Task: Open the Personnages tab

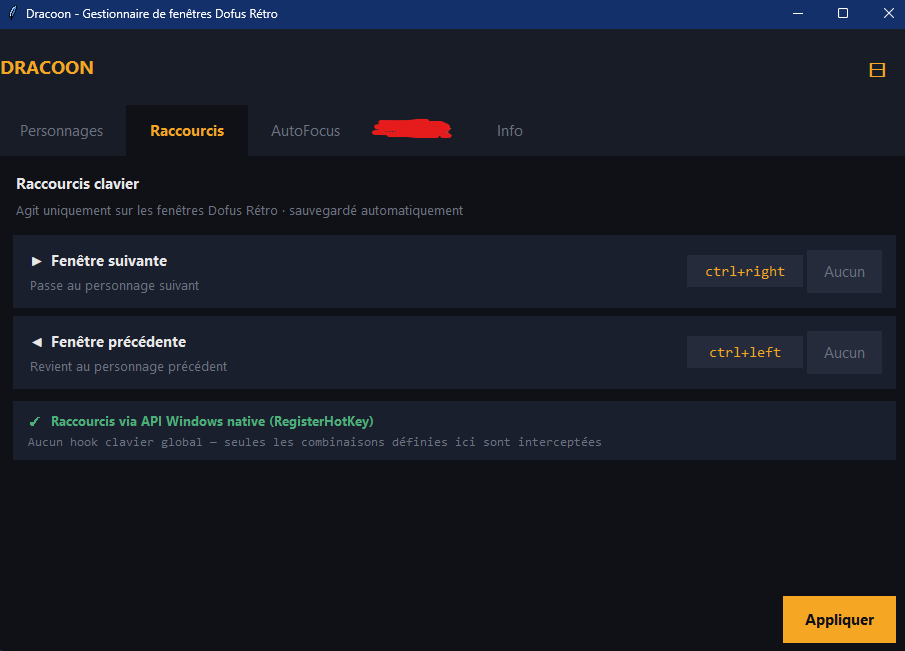Action: pos(62,131)
